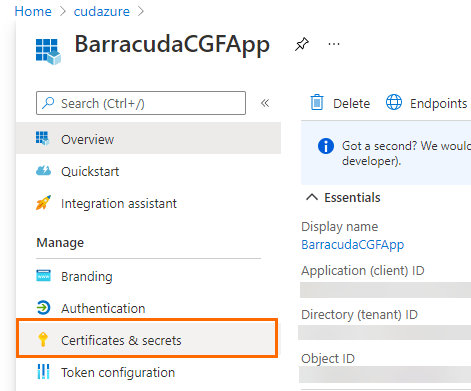Click the Directory (tenant) ID label
Screen dimensions: 471x391
tap(359, 315)
